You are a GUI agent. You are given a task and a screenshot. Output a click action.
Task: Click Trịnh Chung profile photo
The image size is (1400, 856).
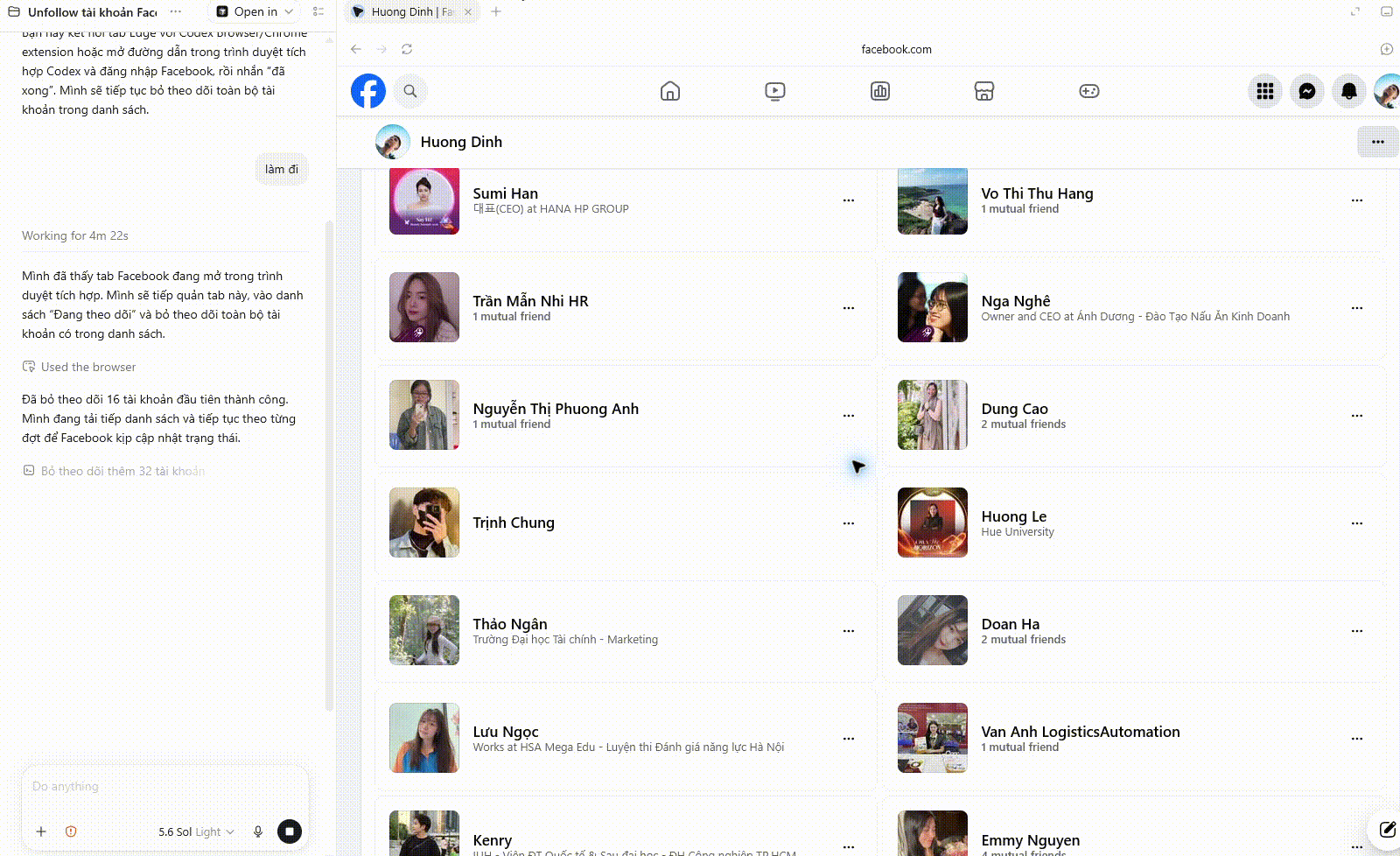click(x=424, y=523)
